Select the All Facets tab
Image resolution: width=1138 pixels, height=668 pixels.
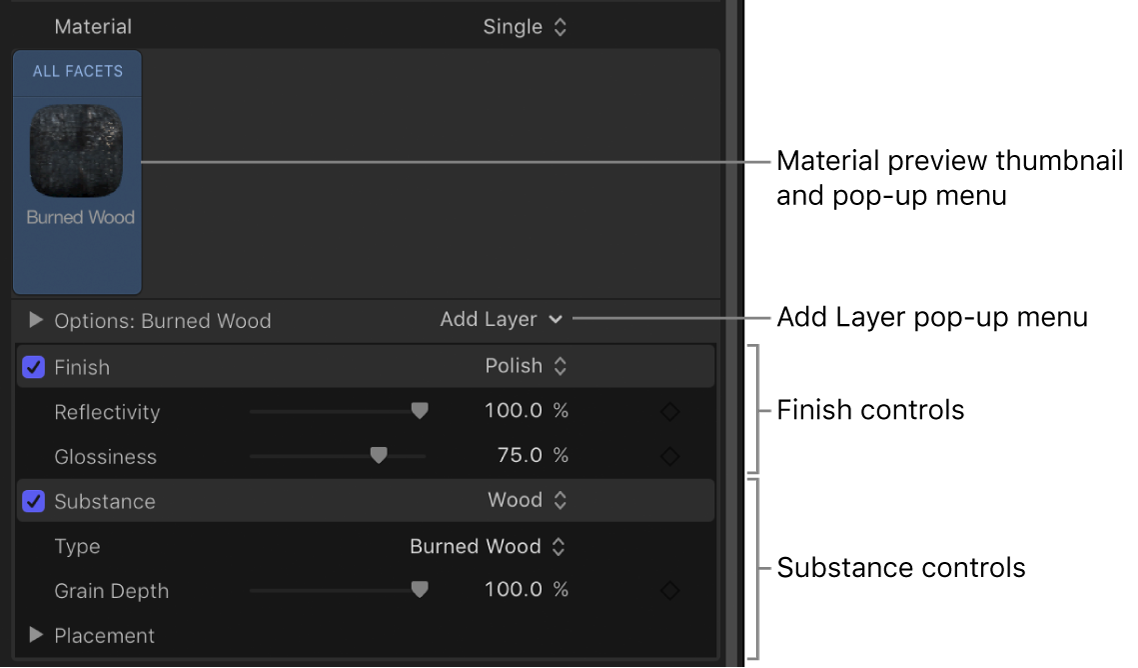point(77,71)
